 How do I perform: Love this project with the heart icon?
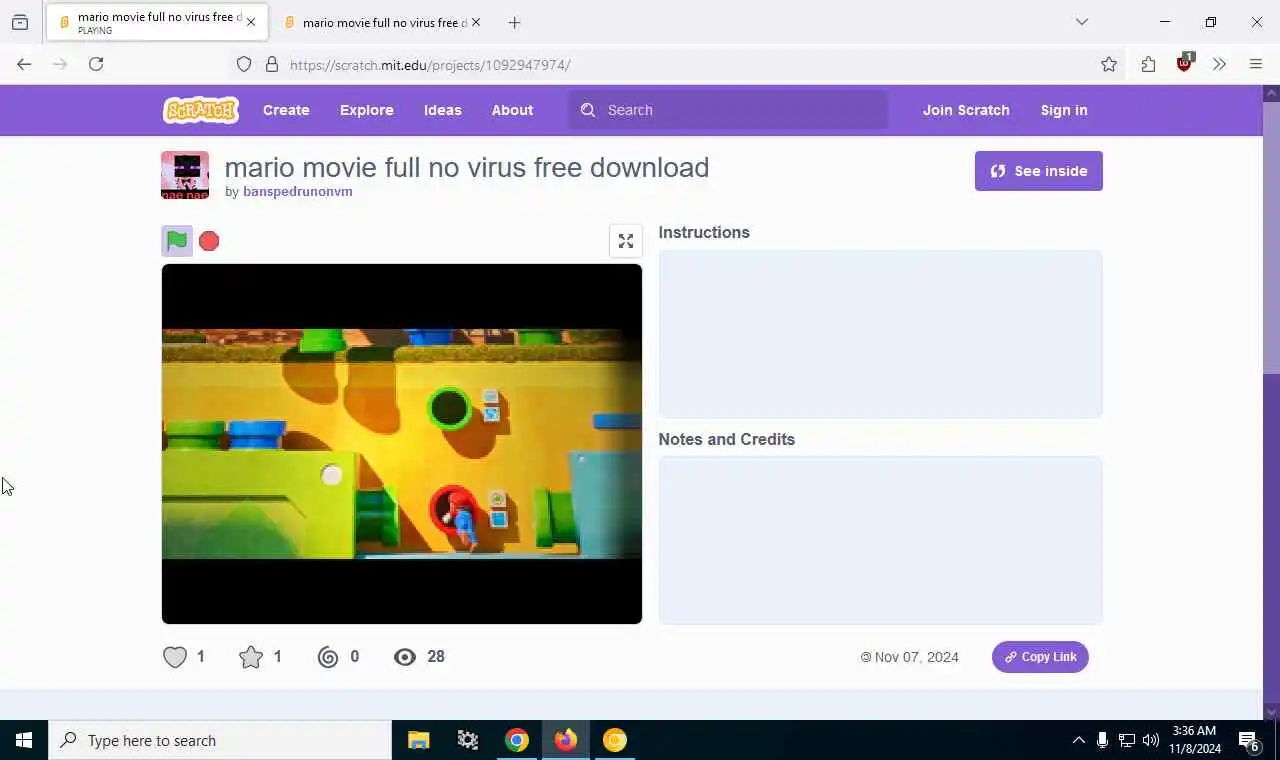click(175, 657)
